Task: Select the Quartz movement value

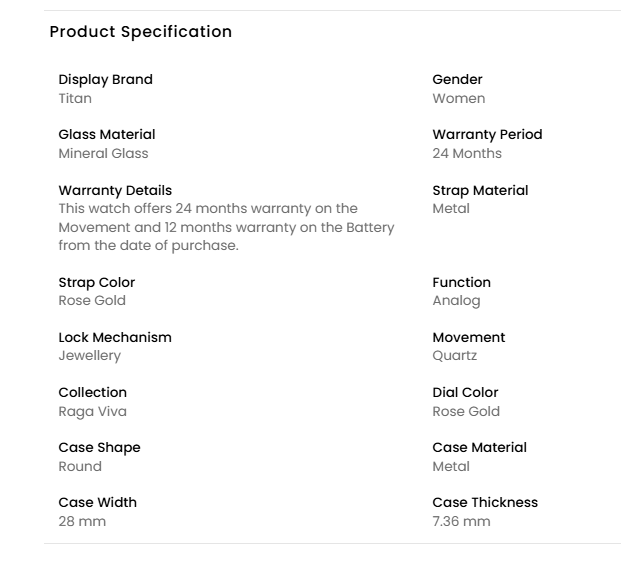Action: pos(455,356)
